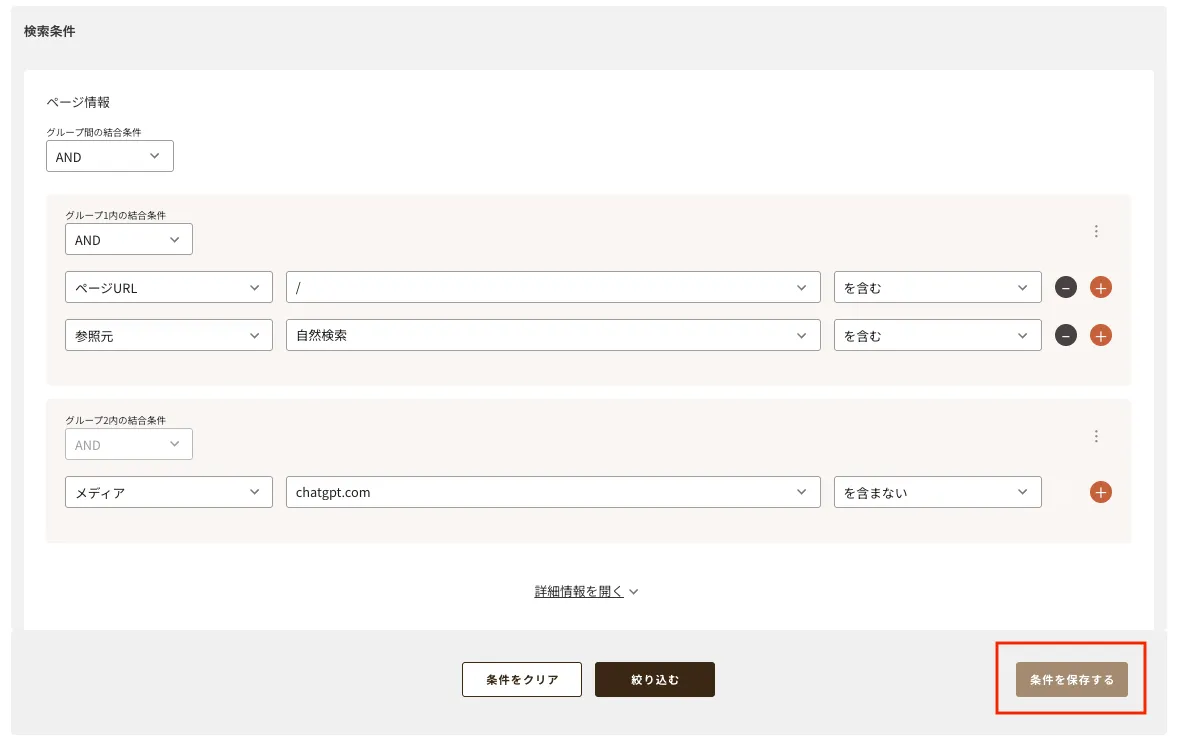
Task: Open the 自然検索 value dropdown
Action: pyautogui.click(x=552, y=336)
